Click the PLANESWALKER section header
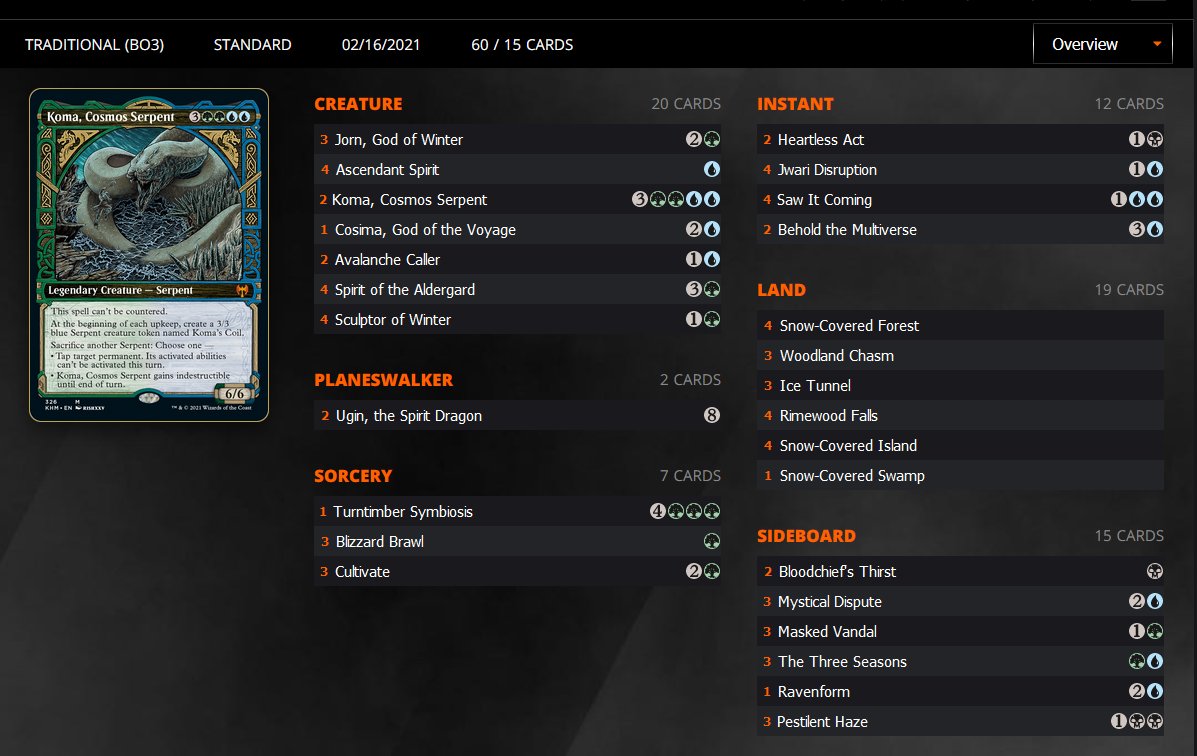The height and width of the screenshot is (756, 1197). [383, 380]
